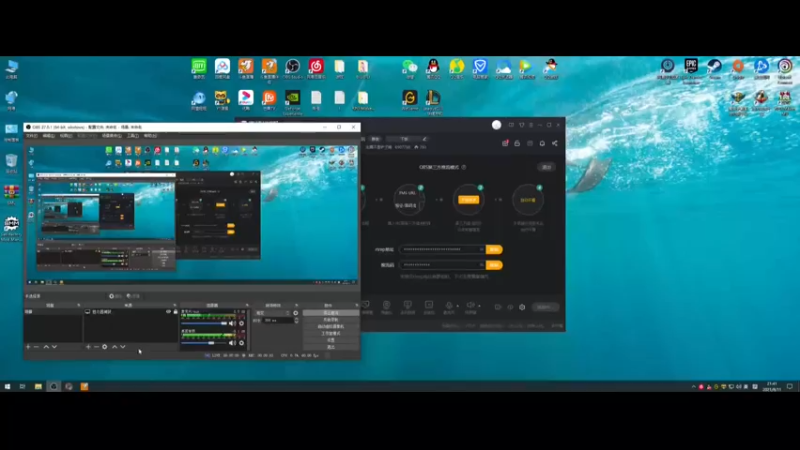Click the Settings button in OBS Controls

[x=331, y=340]
